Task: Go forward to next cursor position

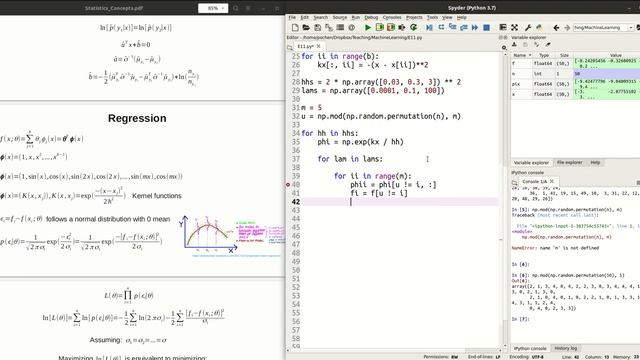Action: pos(567,27)
